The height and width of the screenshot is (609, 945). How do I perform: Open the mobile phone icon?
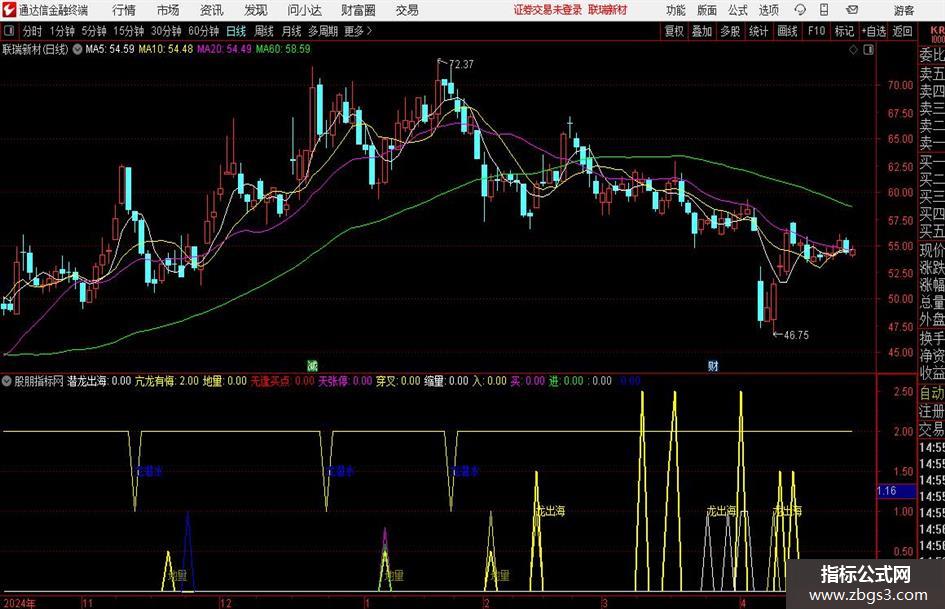click(x=824, y=10)
